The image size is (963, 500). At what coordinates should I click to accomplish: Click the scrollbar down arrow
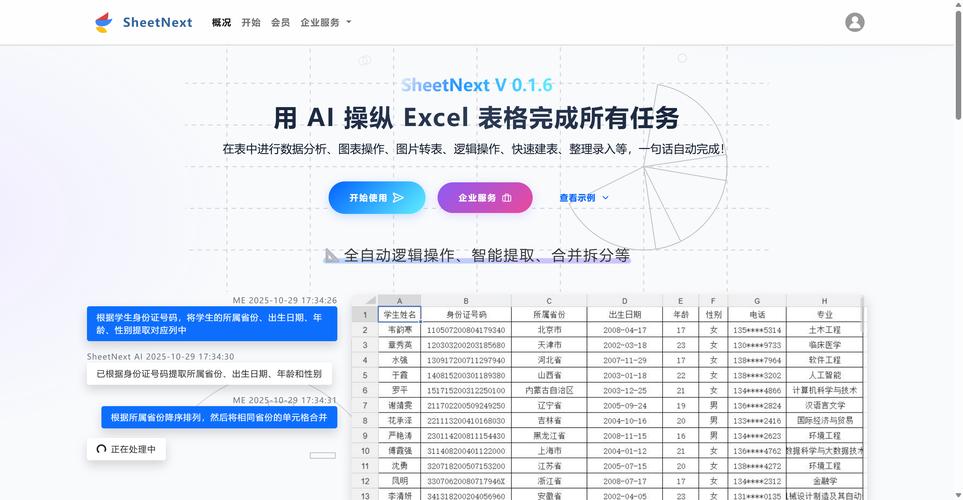click(x=958, y=494)
